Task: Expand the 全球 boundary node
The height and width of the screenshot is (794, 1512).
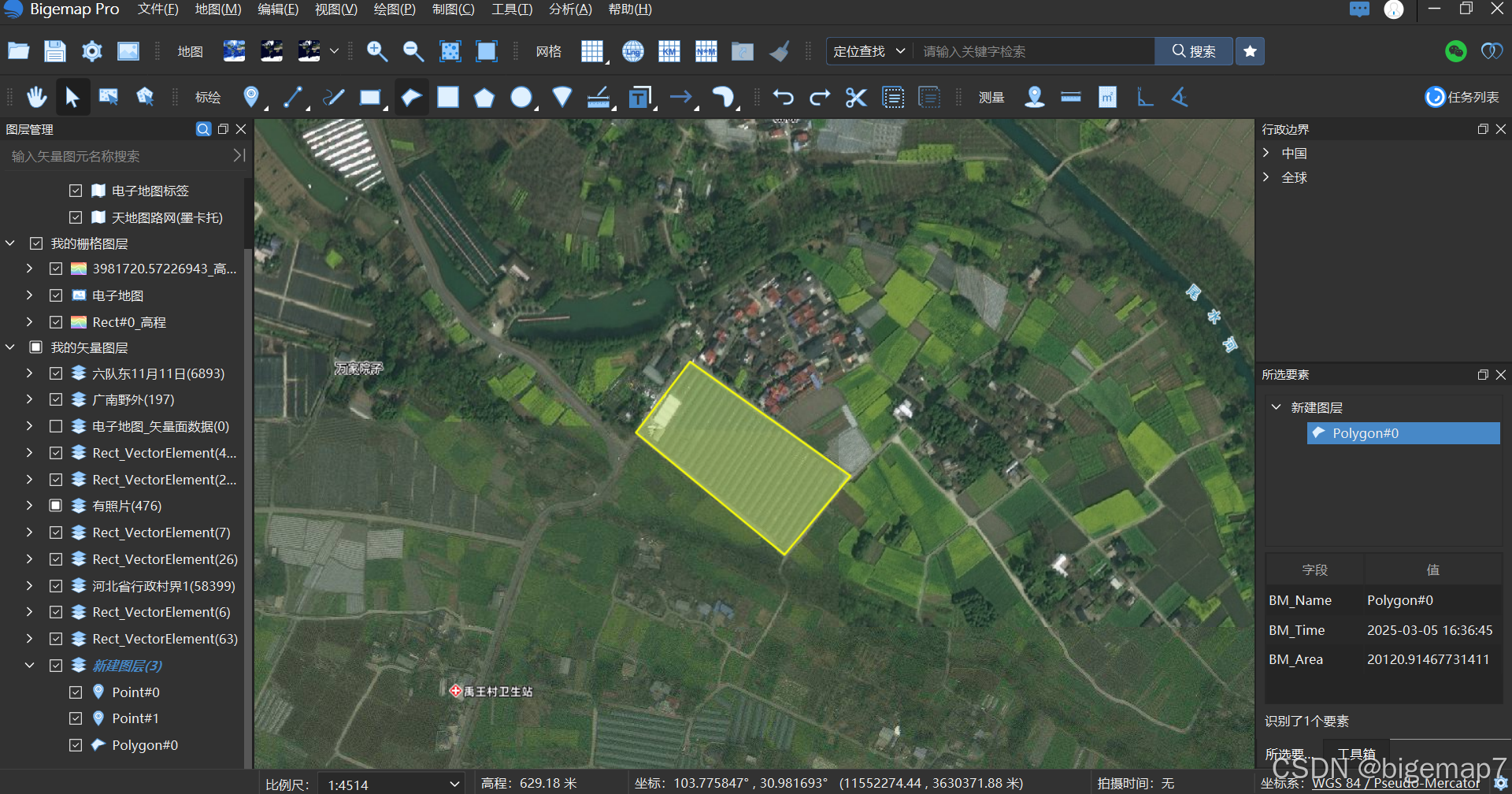Action: [1266, 177]
